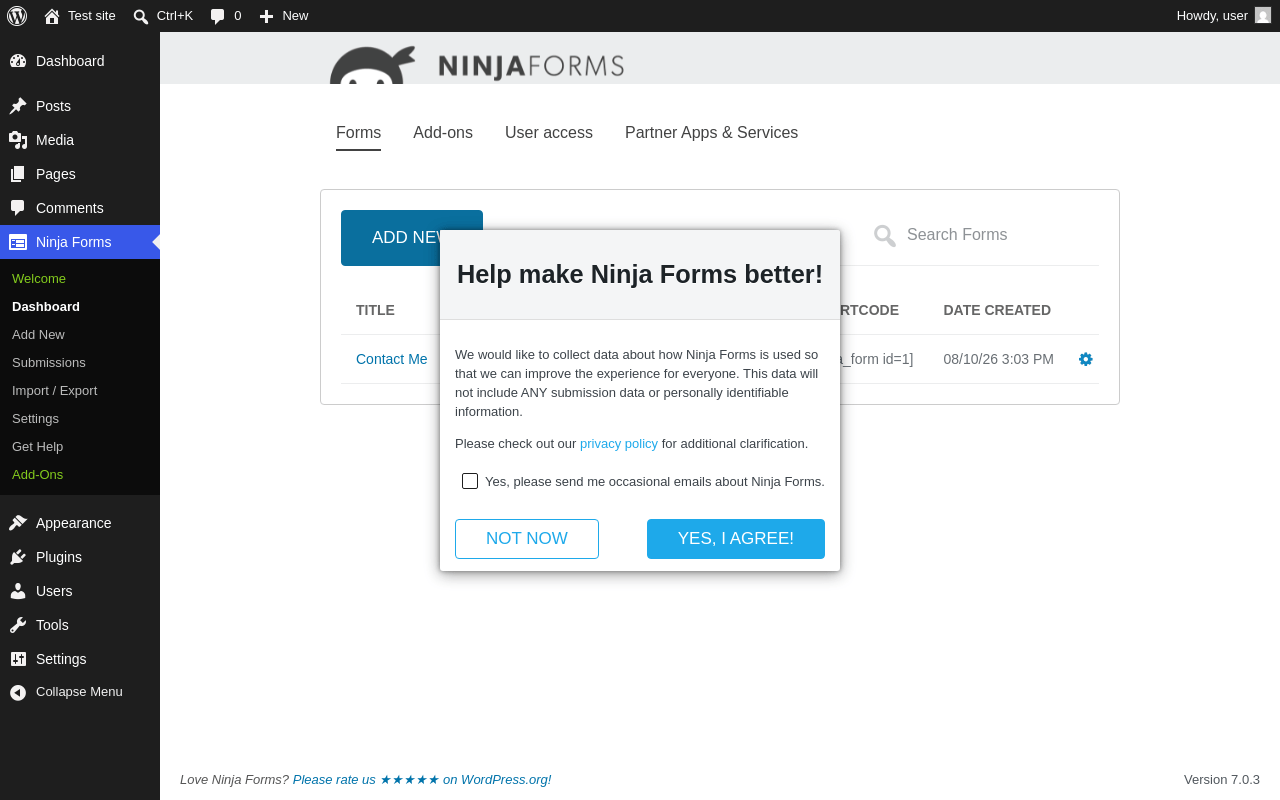Open the green Add-Ons submenu item
1280x800 pixels.
37,475
